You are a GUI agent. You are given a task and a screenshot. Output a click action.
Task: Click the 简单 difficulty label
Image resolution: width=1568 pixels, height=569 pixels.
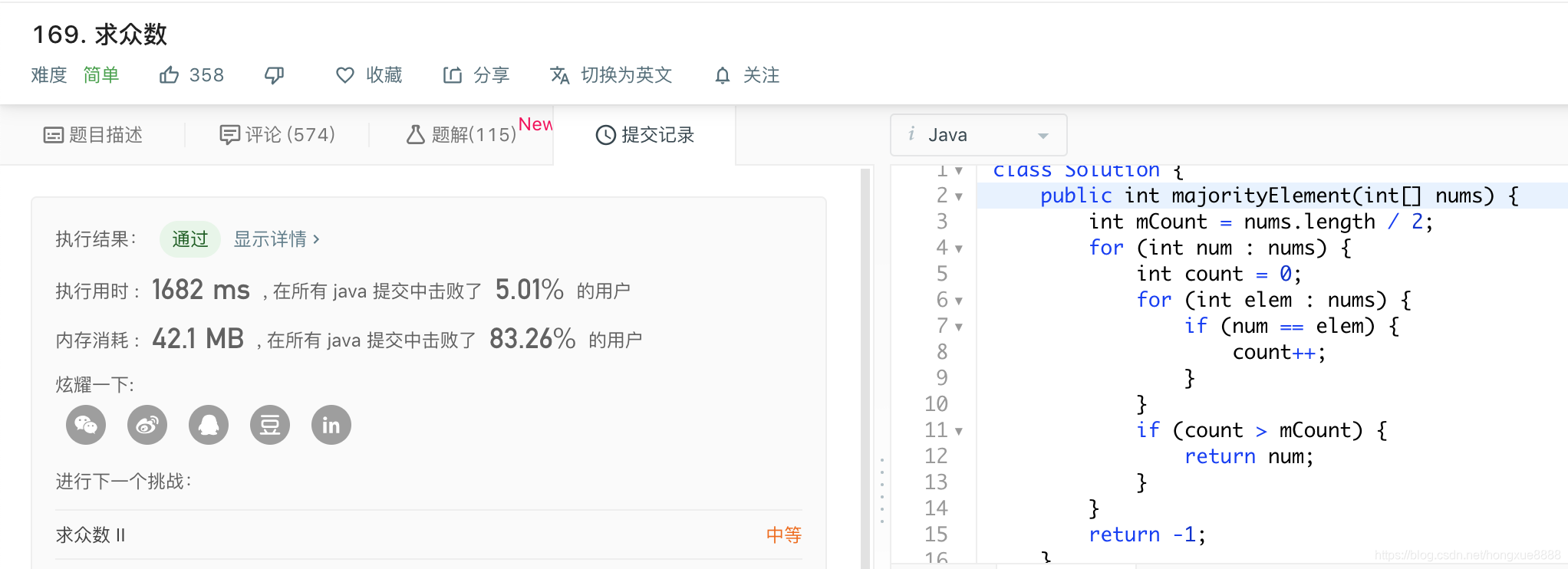coord(101,75)
